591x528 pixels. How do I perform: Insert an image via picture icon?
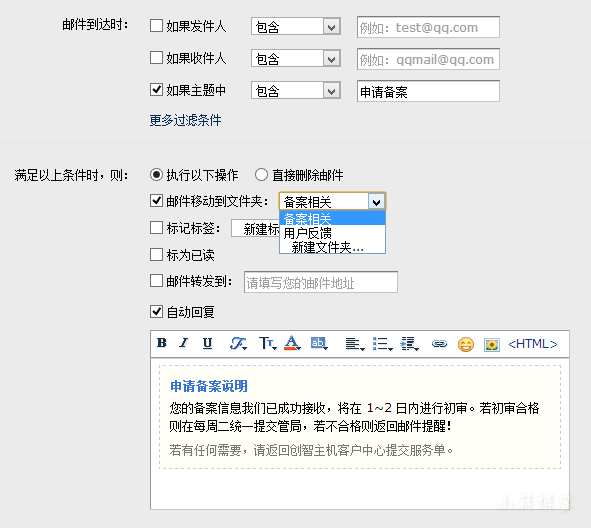pyautogui.click(x=491, y=344)
